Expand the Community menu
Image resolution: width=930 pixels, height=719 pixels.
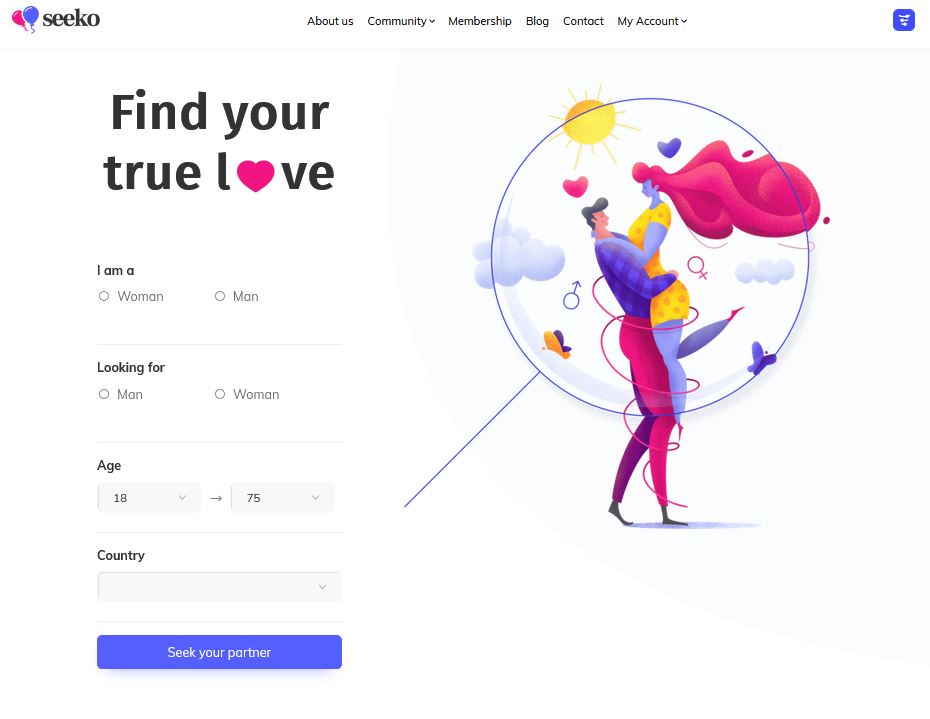401,21
